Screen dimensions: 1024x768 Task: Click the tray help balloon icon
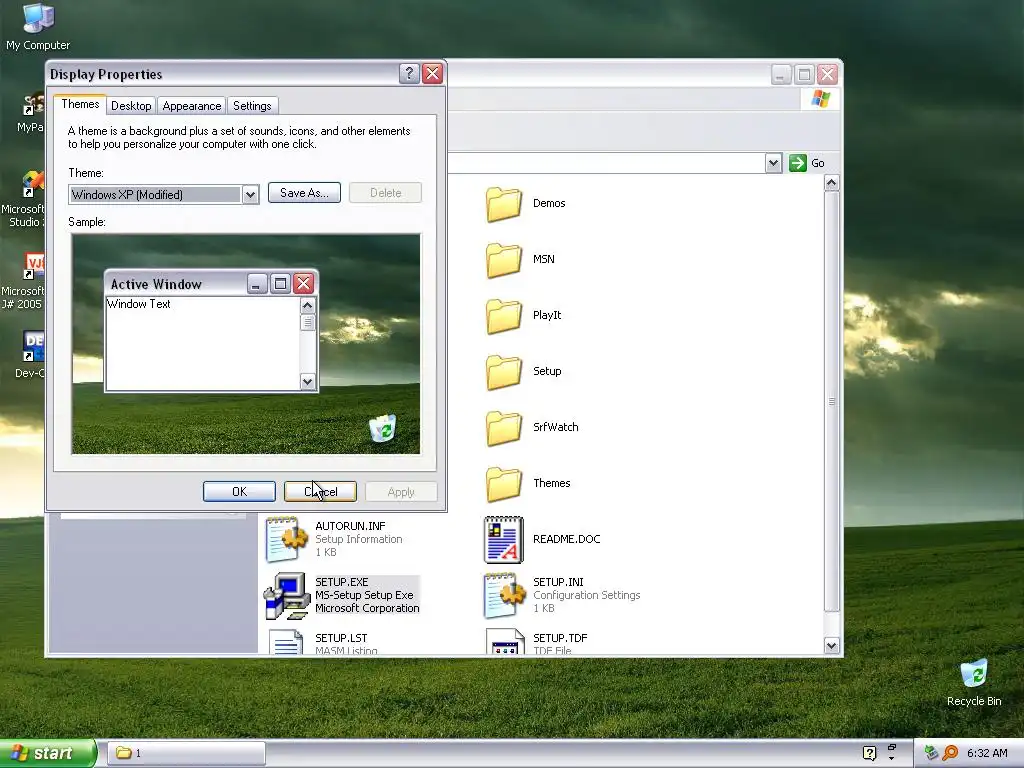coord(869,753)
